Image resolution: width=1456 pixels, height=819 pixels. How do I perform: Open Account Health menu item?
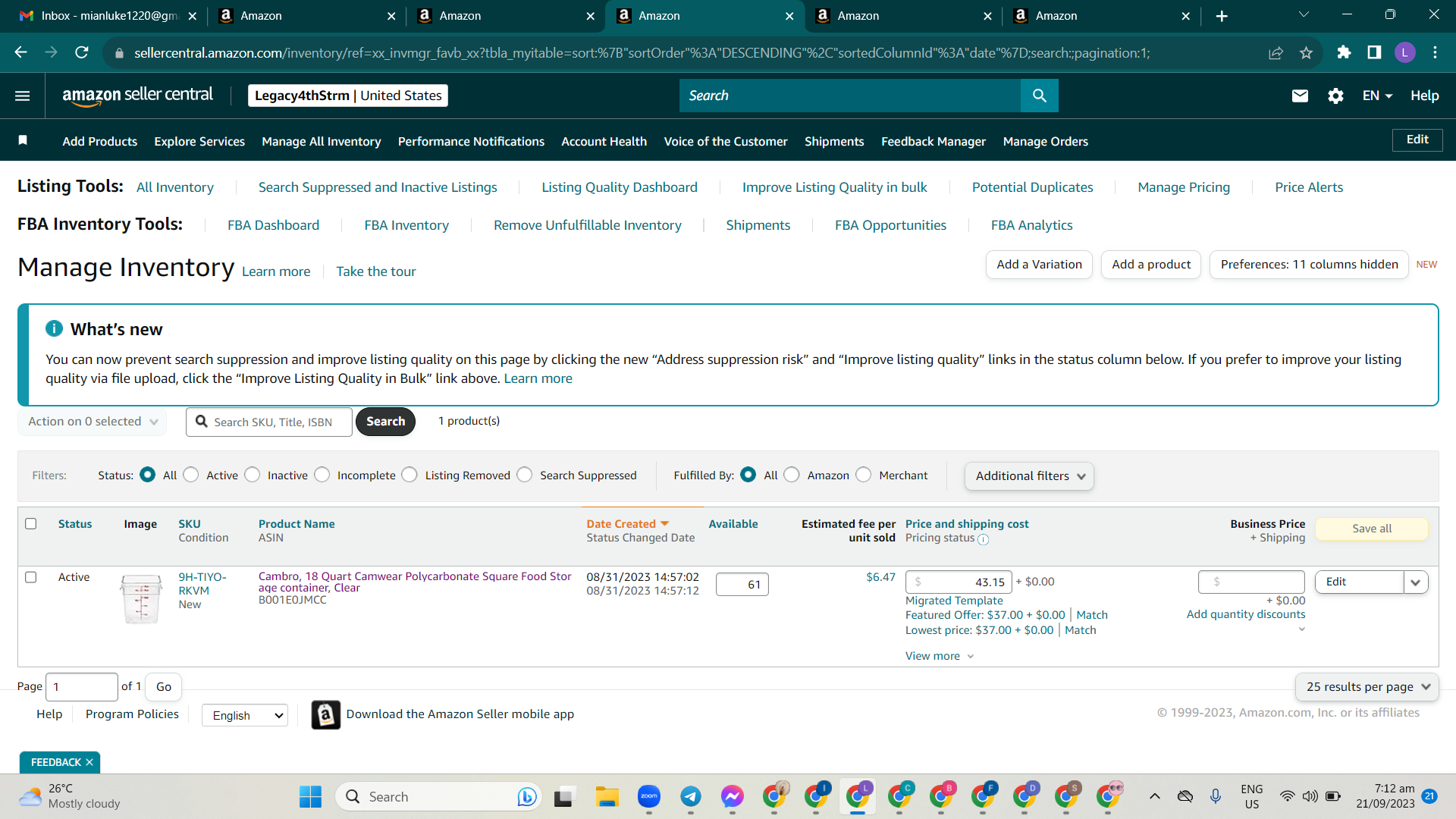pyautogui.click(x=604, y=141)
